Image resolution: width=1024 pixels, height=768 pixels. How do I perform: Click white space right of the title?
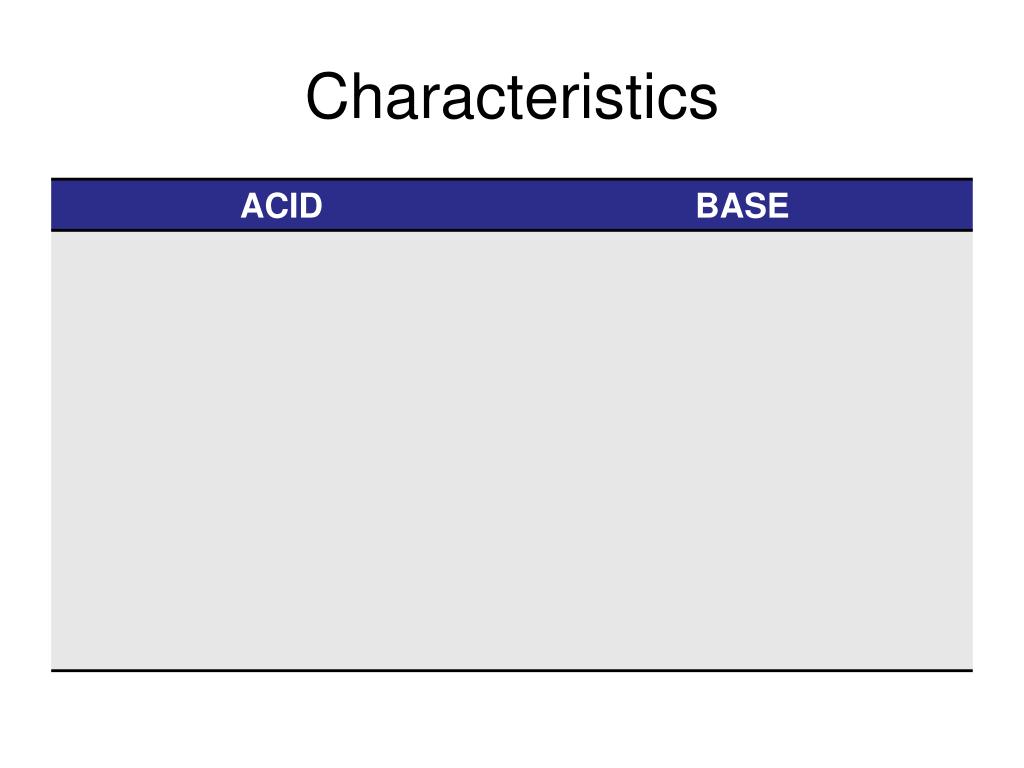[871, 97]
